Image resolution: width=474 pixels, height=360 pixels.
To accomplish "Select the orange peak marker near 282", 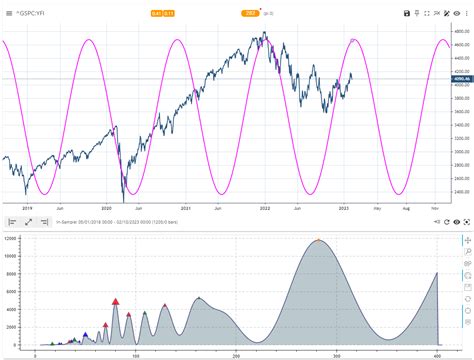I will (318, 240).
